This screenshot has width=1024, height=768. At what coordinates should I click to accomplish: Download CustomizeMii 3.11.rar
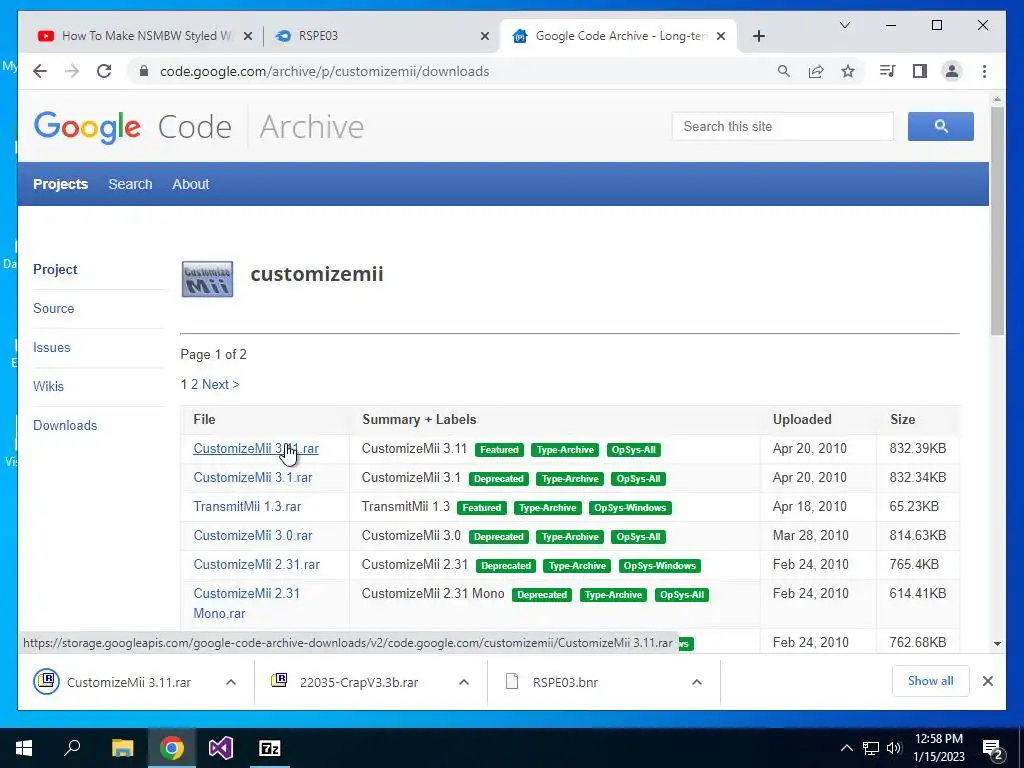click(256, 449)
